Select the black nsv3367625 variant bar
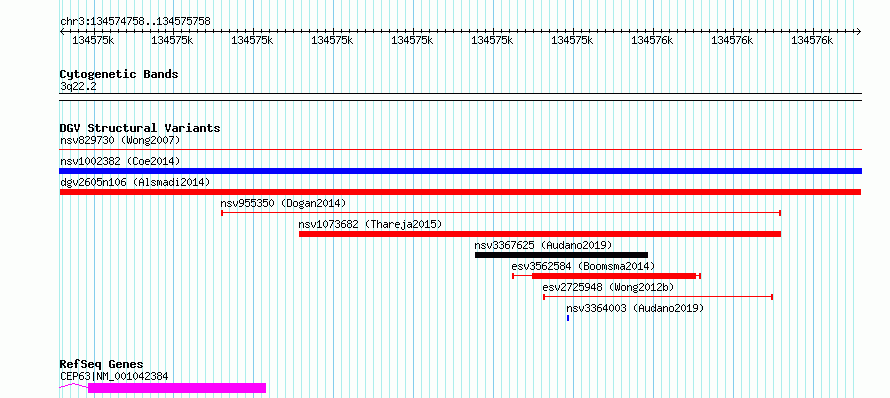 pyautogui.click(x=561, y=255)
